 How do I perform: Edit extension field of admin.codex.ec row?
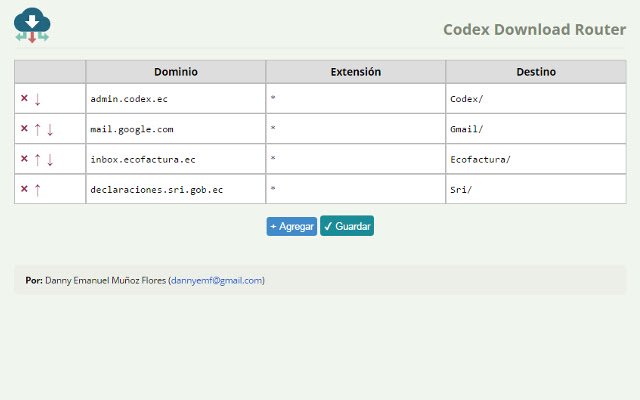356,99
